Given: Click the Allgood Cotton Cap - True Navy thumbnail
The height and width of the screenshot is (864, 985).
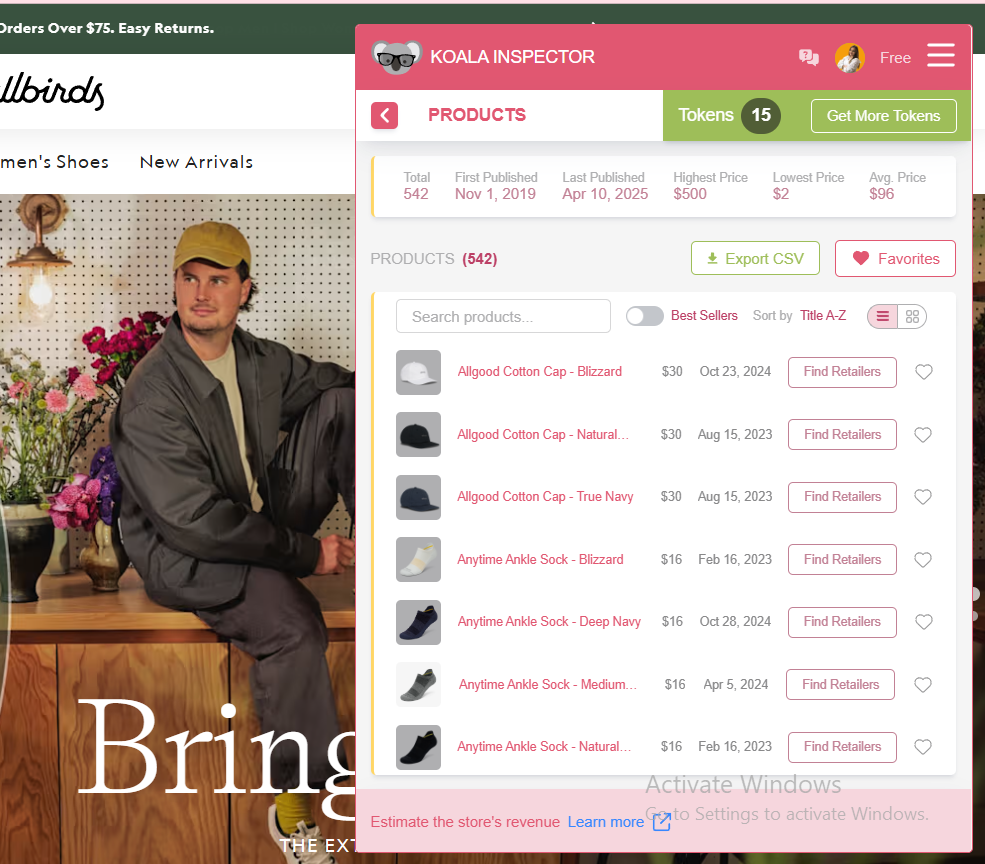Looking at the screenshot, I should coord(418,498).
